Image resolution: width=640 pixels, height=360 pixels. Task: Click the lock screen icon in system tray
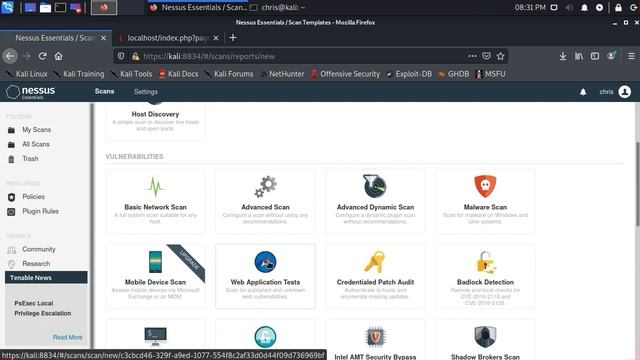pos(618,7)
